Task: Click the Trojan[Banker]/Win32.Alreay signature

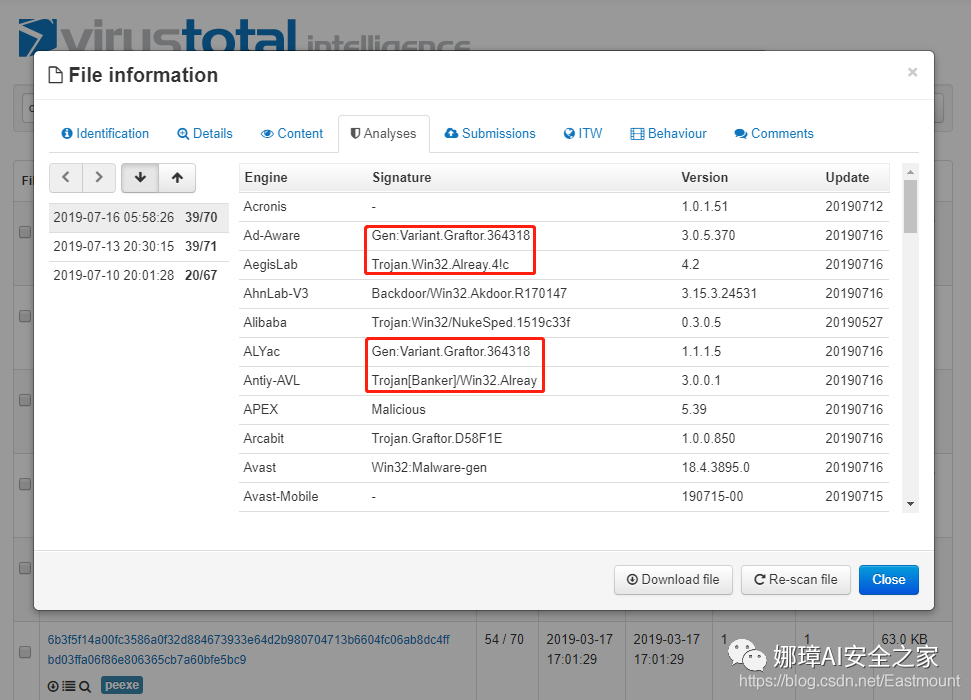Action: point(454,381)
